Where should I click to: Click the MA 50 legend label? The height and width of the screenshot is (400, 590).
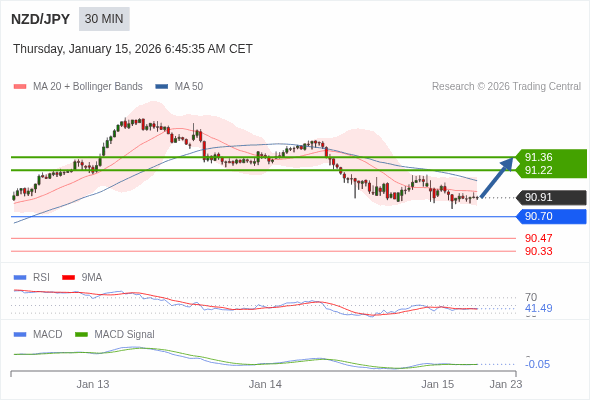(x=189, y=87)
